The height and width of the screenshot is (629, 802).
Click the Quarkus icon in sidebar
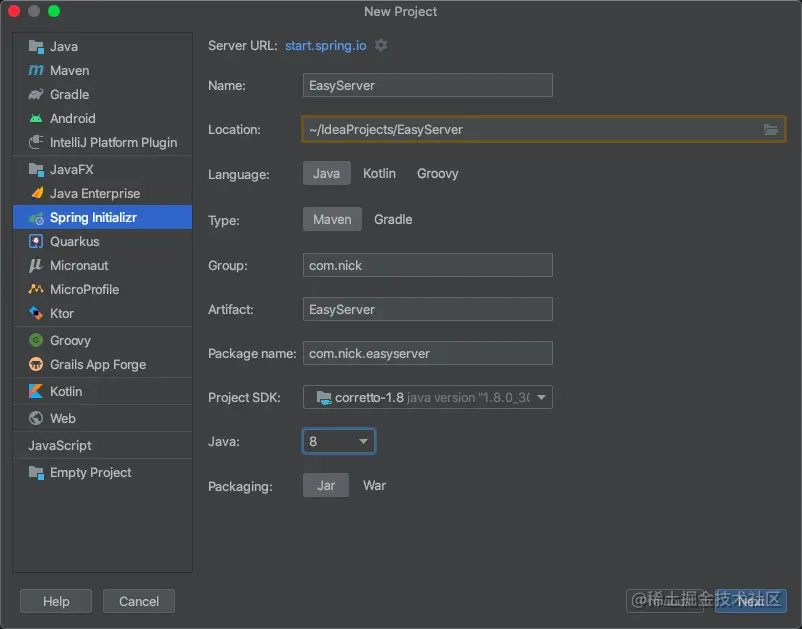36,241
